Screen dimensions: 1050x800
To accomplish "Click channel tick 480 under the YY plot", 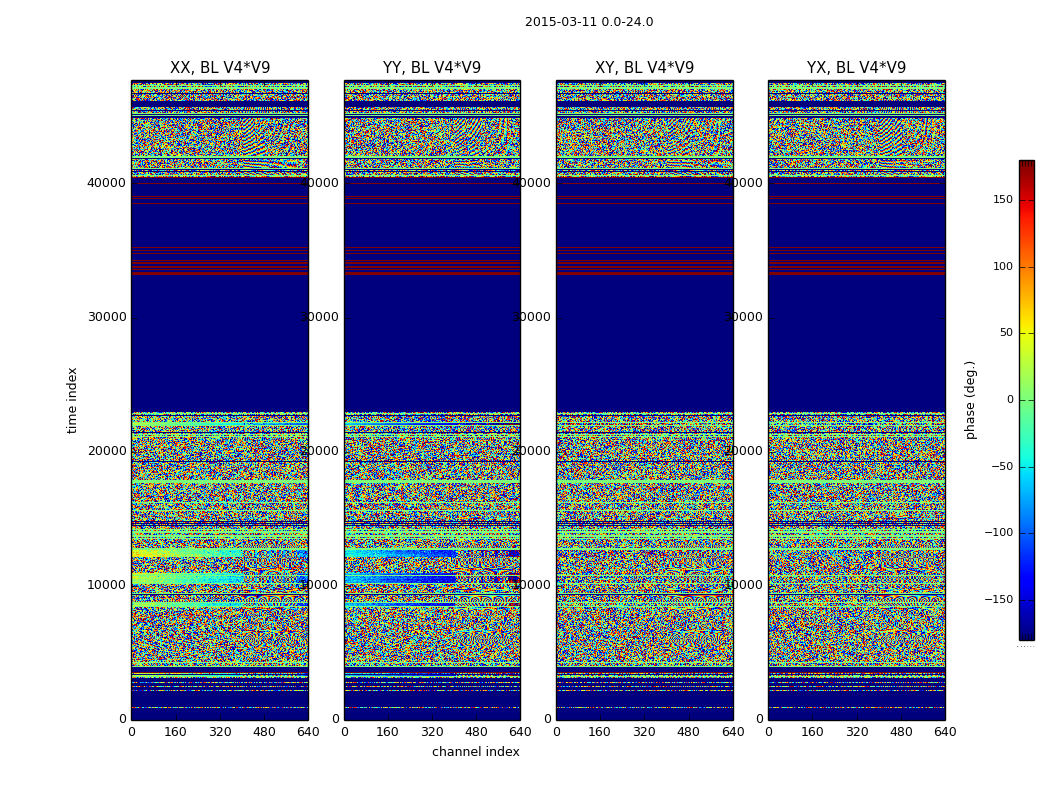I will coord(476,732).
